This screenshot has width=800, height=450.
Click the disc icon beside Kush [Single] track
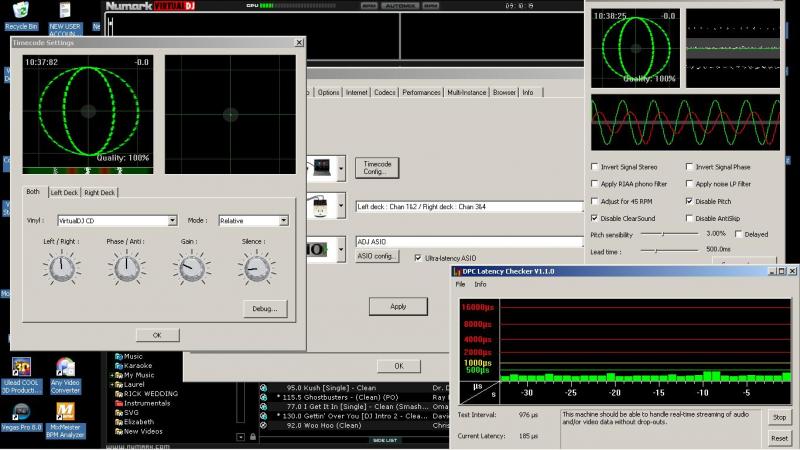(x=263, y=388)
